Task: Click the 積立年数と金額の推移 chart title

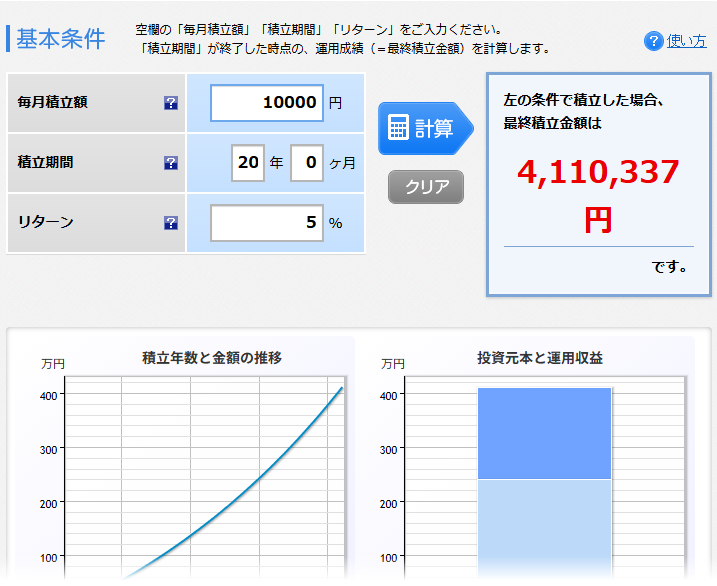Action: point(212,358)
